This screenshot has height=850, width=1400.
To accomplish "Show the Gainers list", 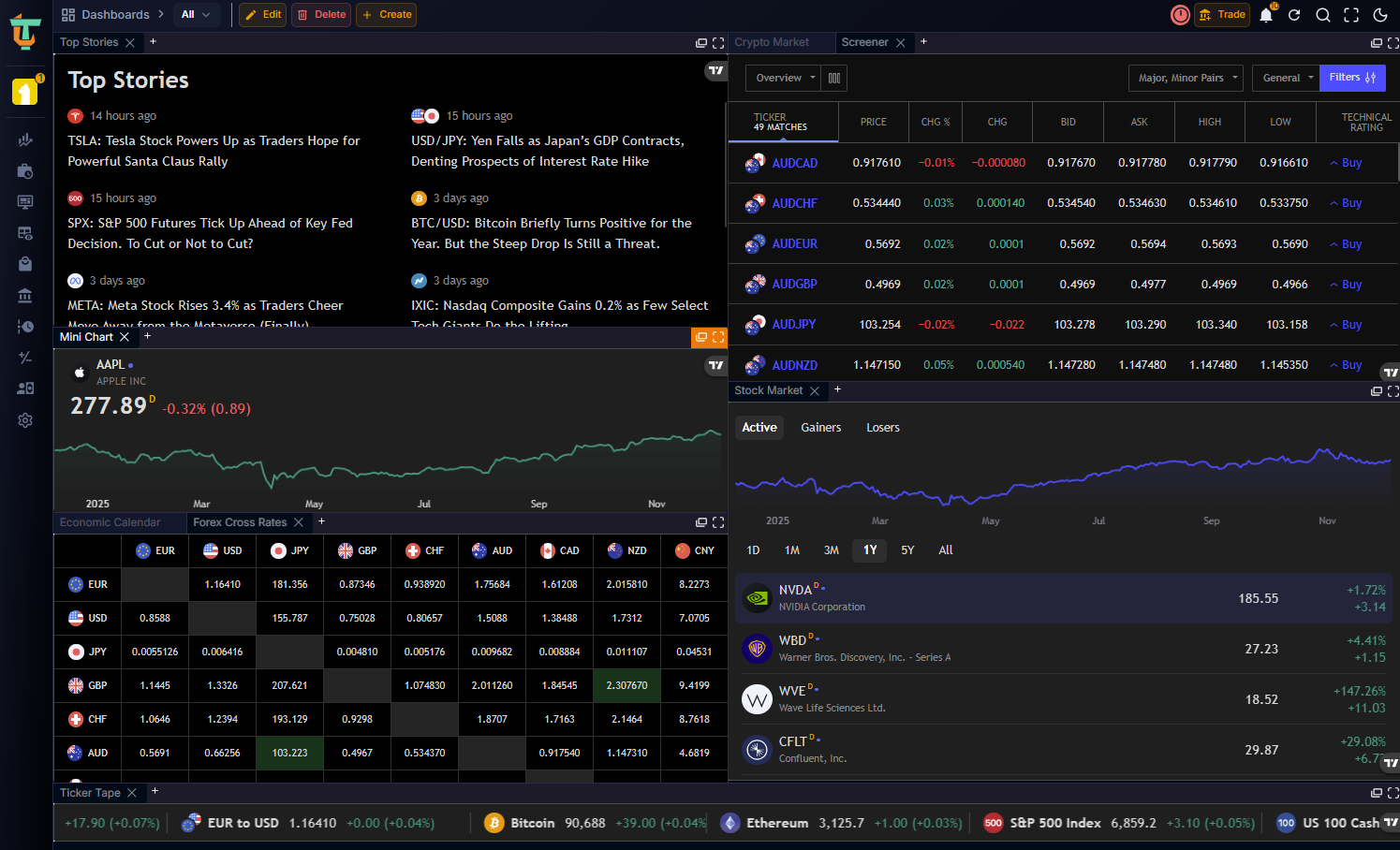I will click(x=820, y=428).
